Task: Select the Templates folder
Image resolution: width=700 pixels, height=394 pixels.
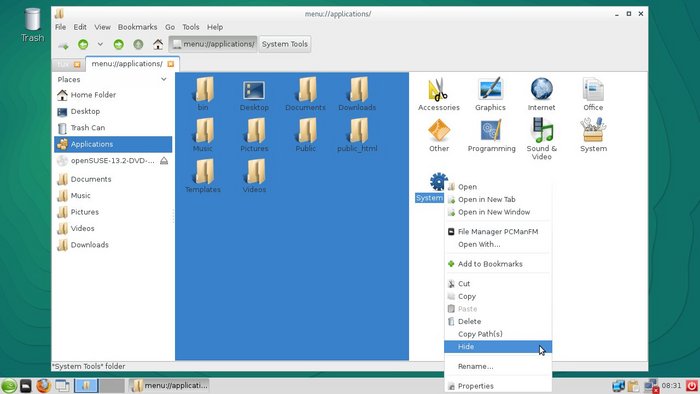Action: [203, 176]
